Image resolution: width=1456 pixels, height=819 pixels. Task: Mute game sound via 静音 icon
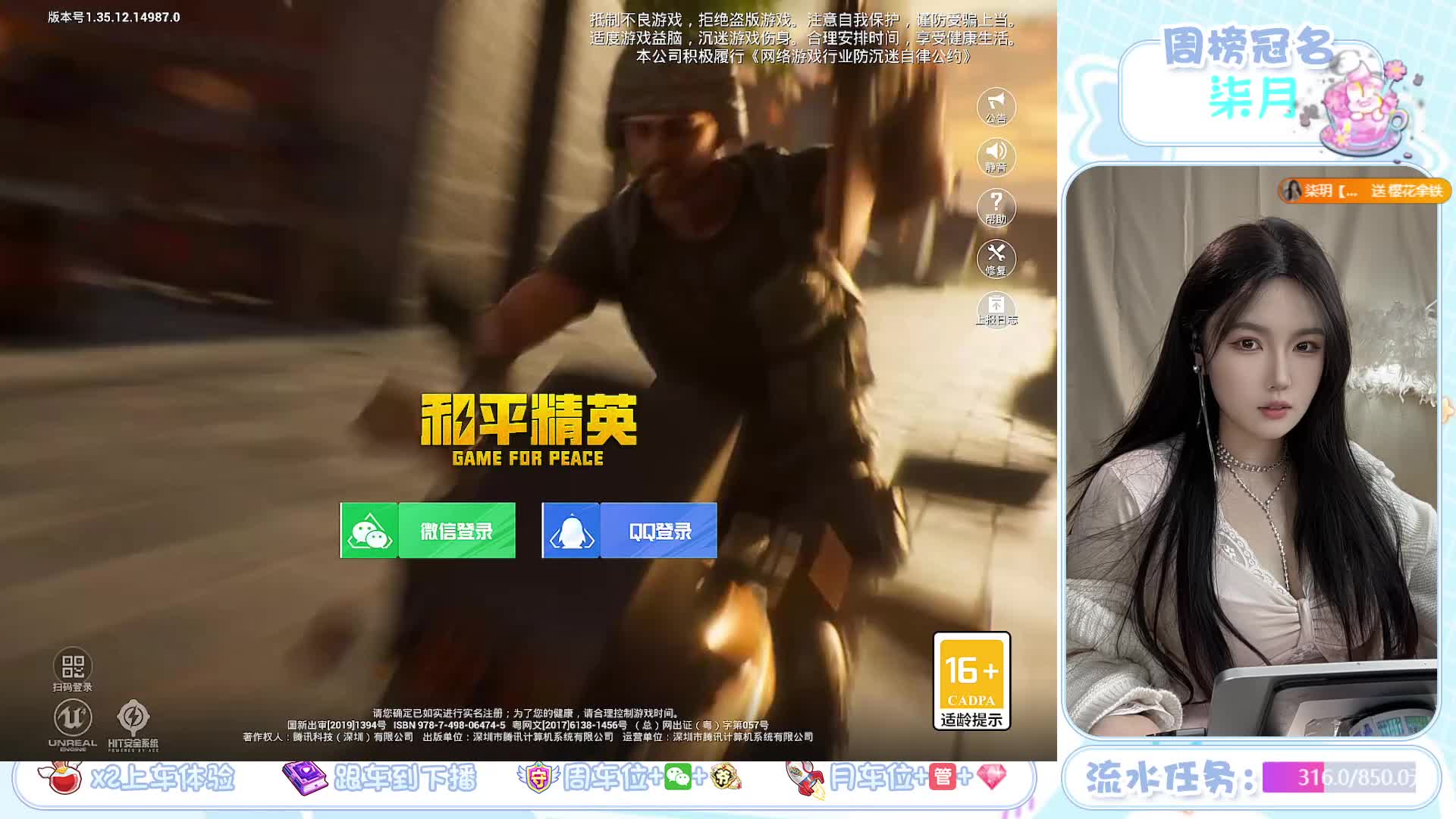pos(996,156)
